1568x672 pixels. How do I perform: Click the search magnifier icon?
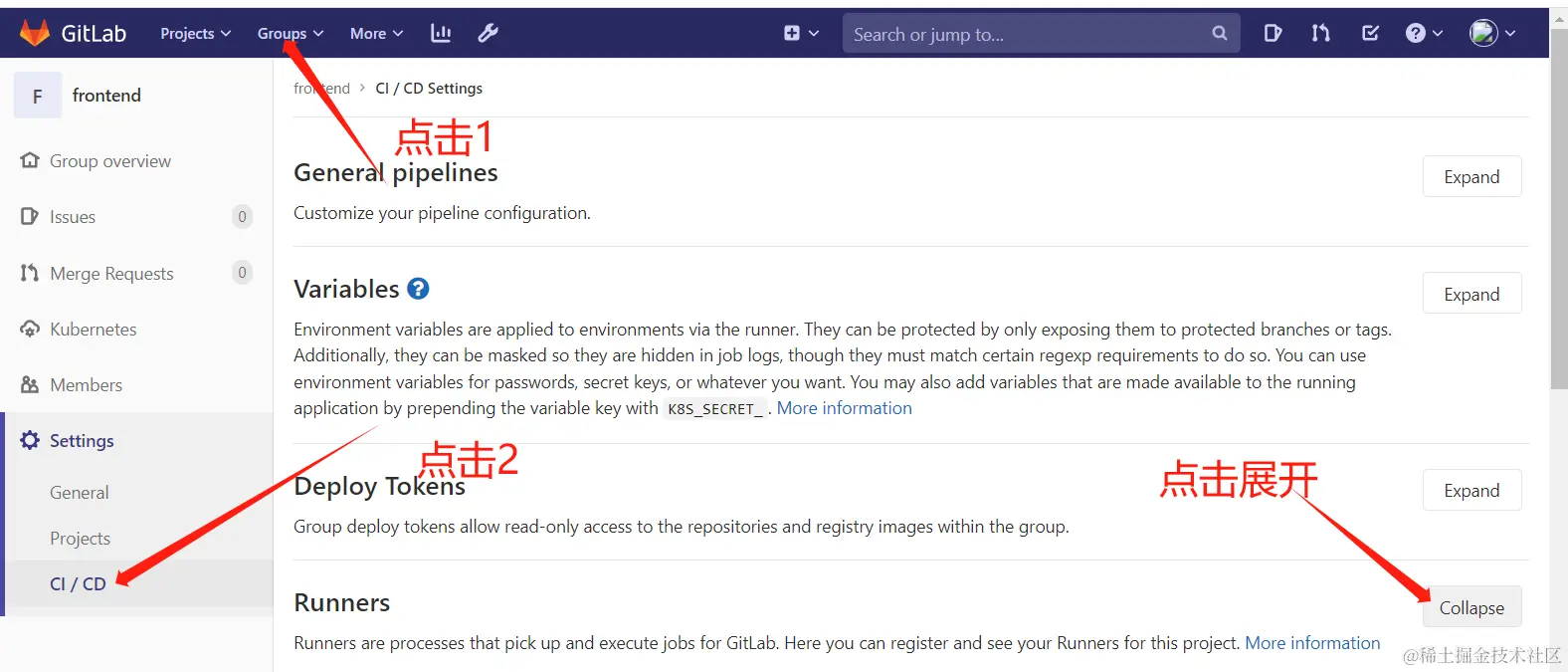1220,33
